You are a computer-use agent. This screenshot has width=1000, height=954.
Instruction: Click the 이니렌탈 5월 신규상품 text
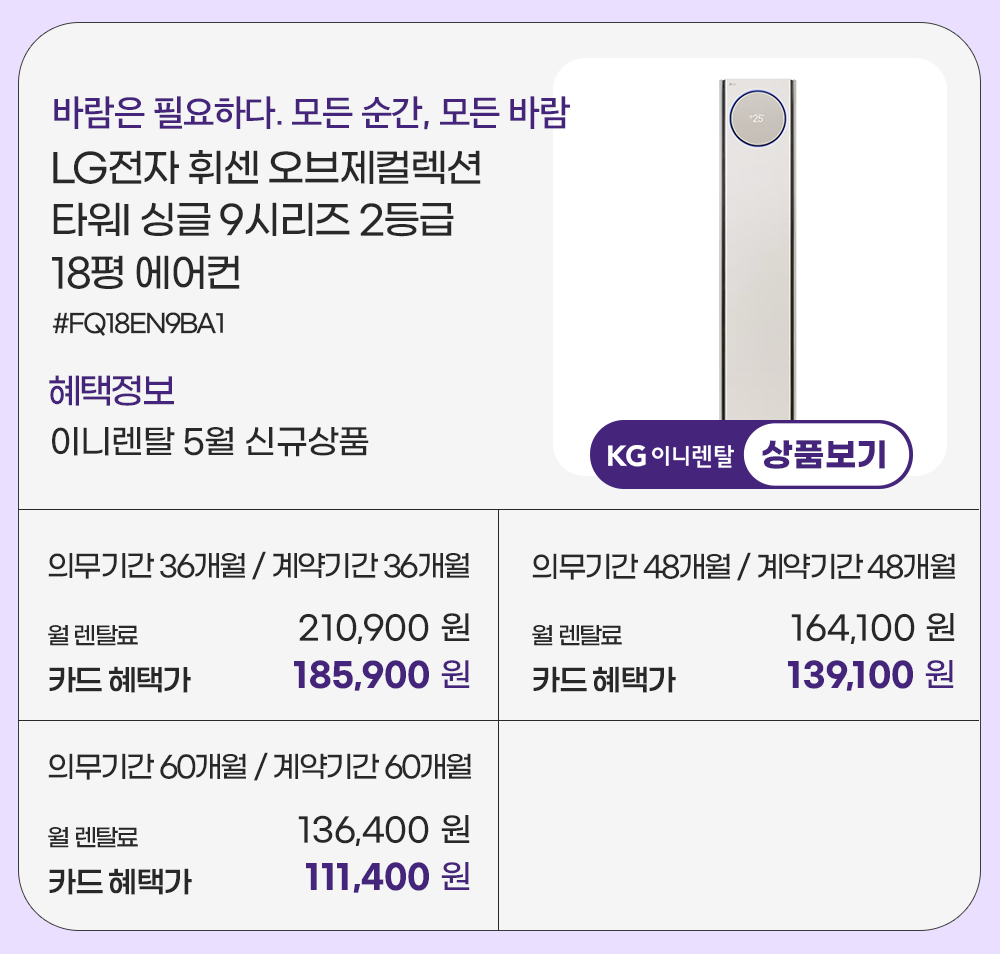(209, 441)
